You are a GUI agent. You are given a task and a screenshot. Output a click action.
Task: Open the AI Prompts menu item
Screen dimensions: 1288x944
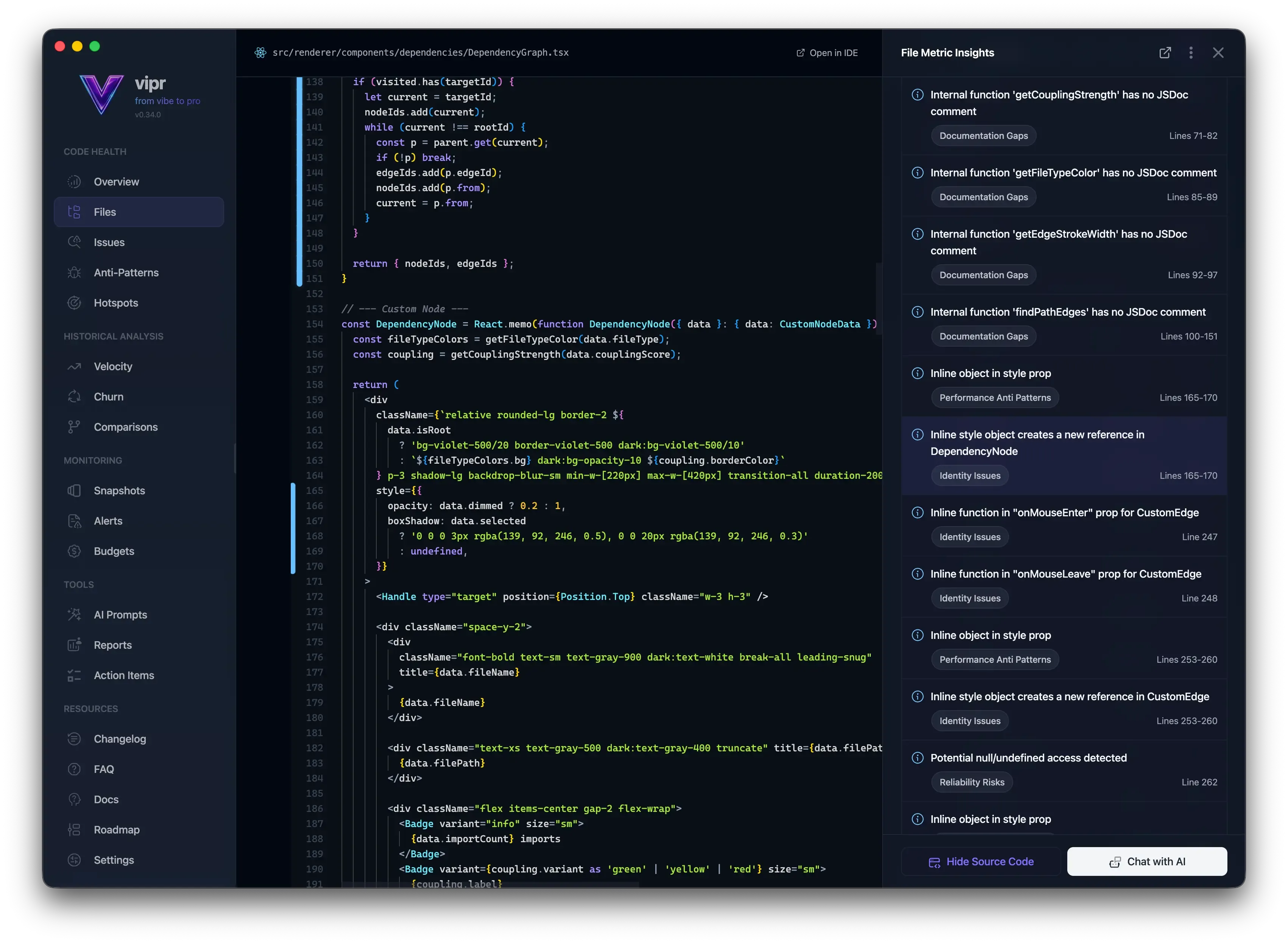click(x=139, y=614)
